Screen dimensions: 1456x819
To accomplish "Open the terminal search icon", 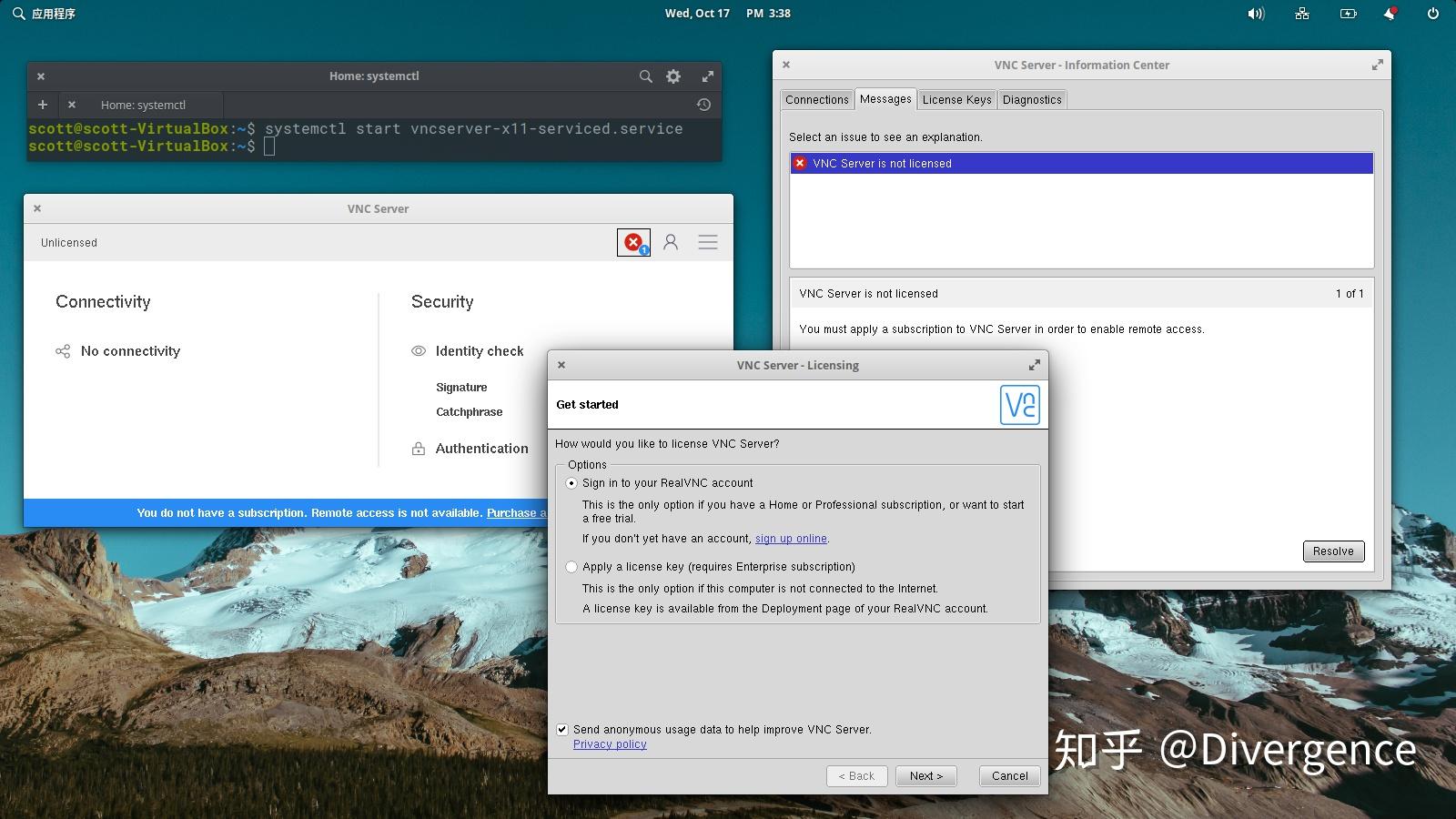I will [645, 76].
